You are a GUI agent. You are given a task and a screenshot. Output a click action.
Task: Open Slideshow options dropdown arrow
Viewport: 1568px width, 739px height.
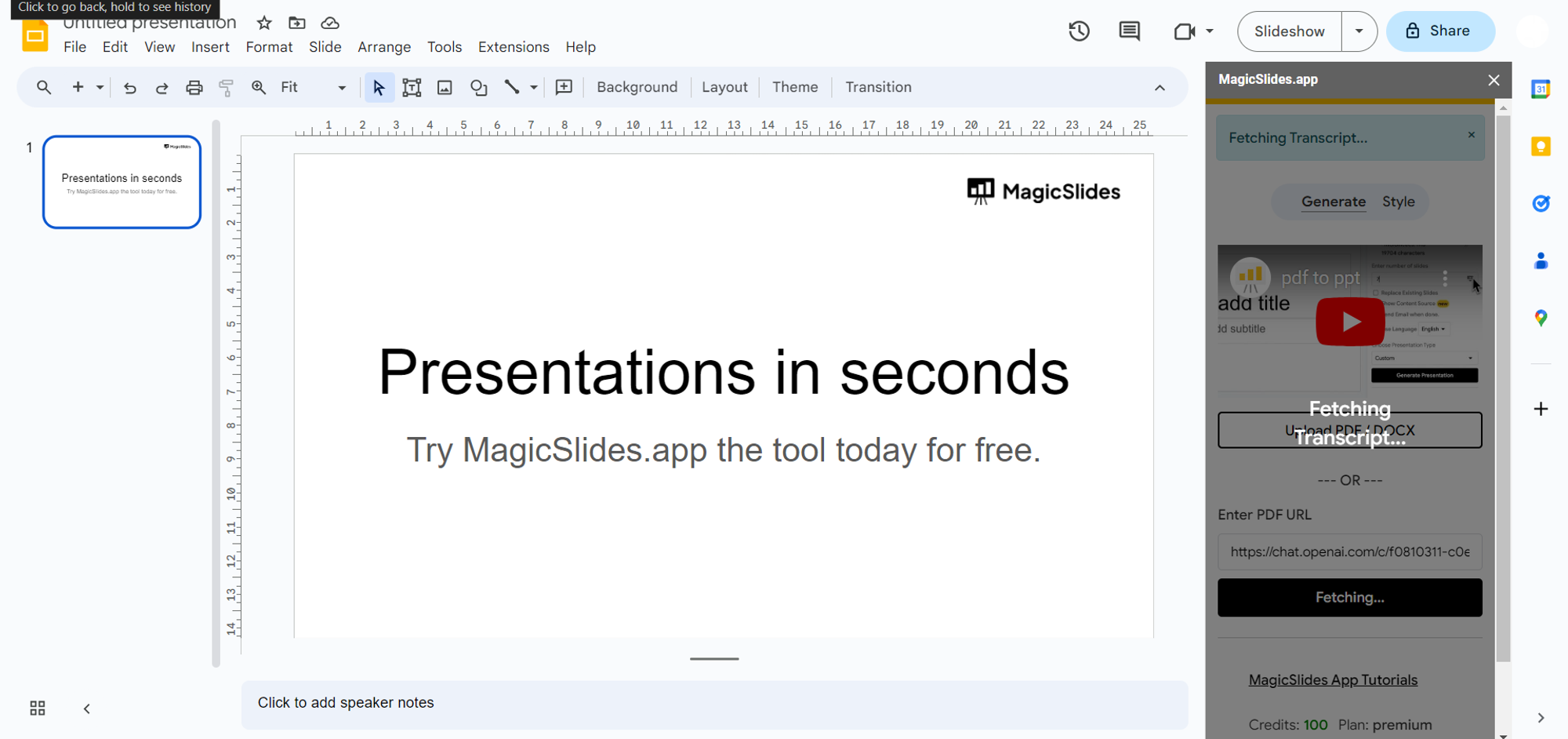point(1359,31)
